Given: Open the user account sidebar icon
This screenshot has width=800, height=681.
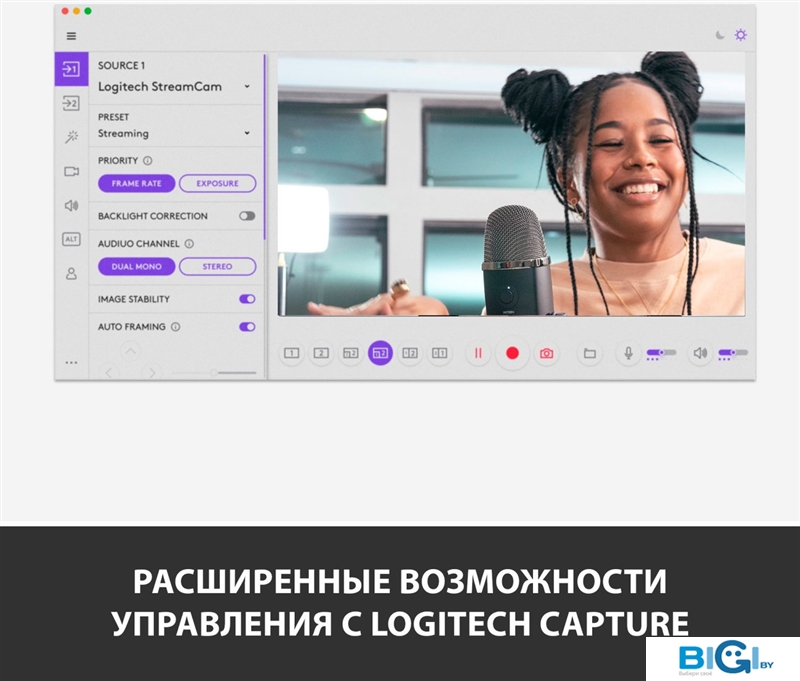Looking at the screenshot, I should tap(71, 273).
